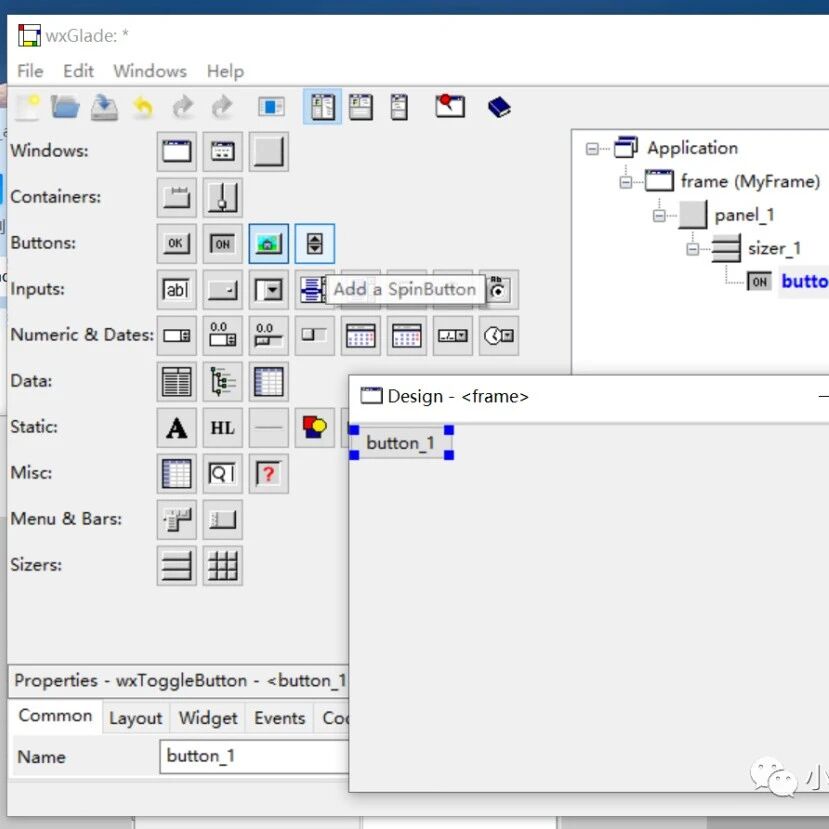This screenshot has height=829, width=829.
Task: Add a Slider from Numeric row
Action: pos(269,336)
